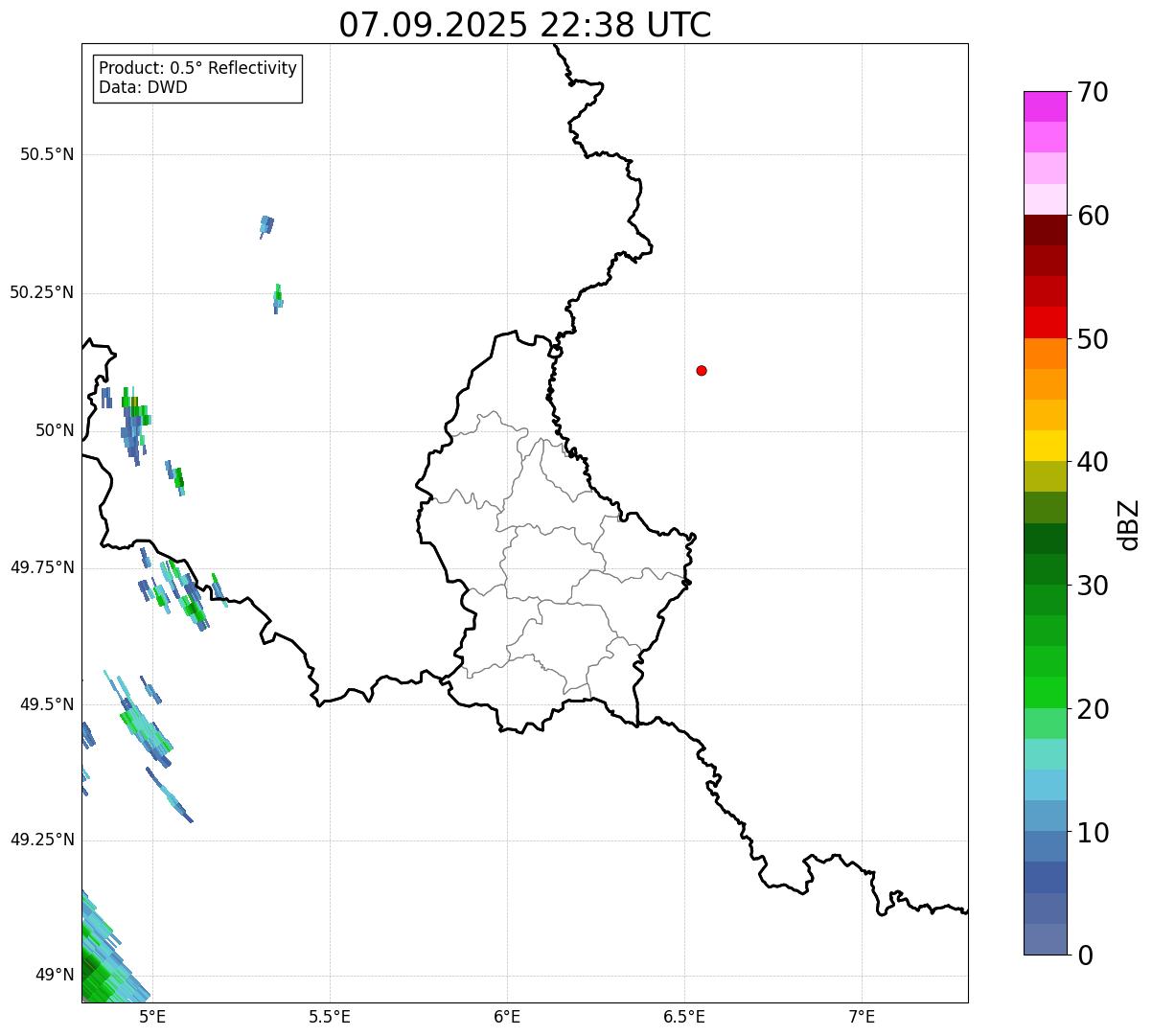
Task: Click 'Product: 0.5° Reflectivity' label
Action: (198, 68)
